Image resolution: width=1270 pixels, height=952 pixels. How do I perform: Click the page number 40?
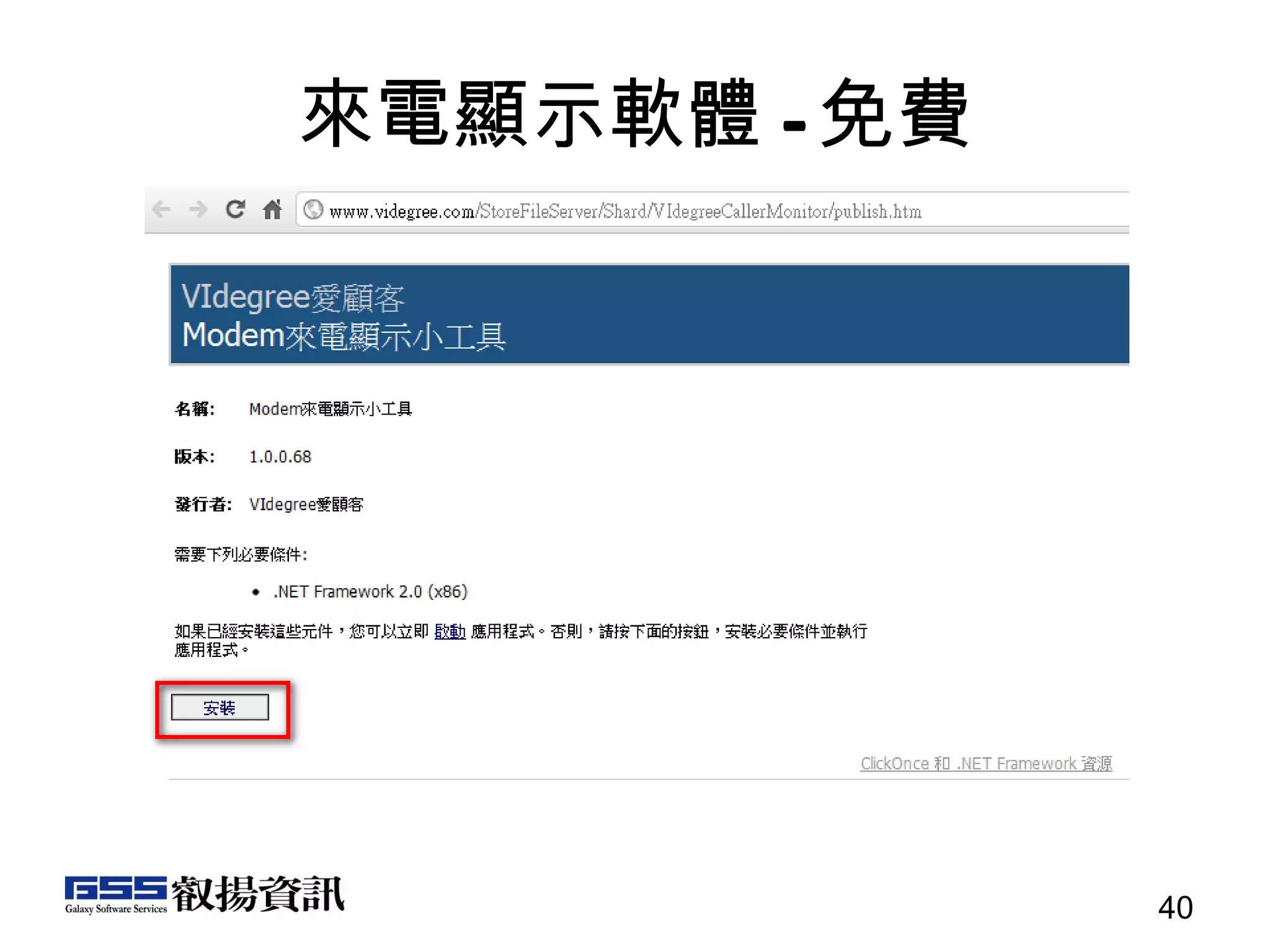pos(1175,907)
